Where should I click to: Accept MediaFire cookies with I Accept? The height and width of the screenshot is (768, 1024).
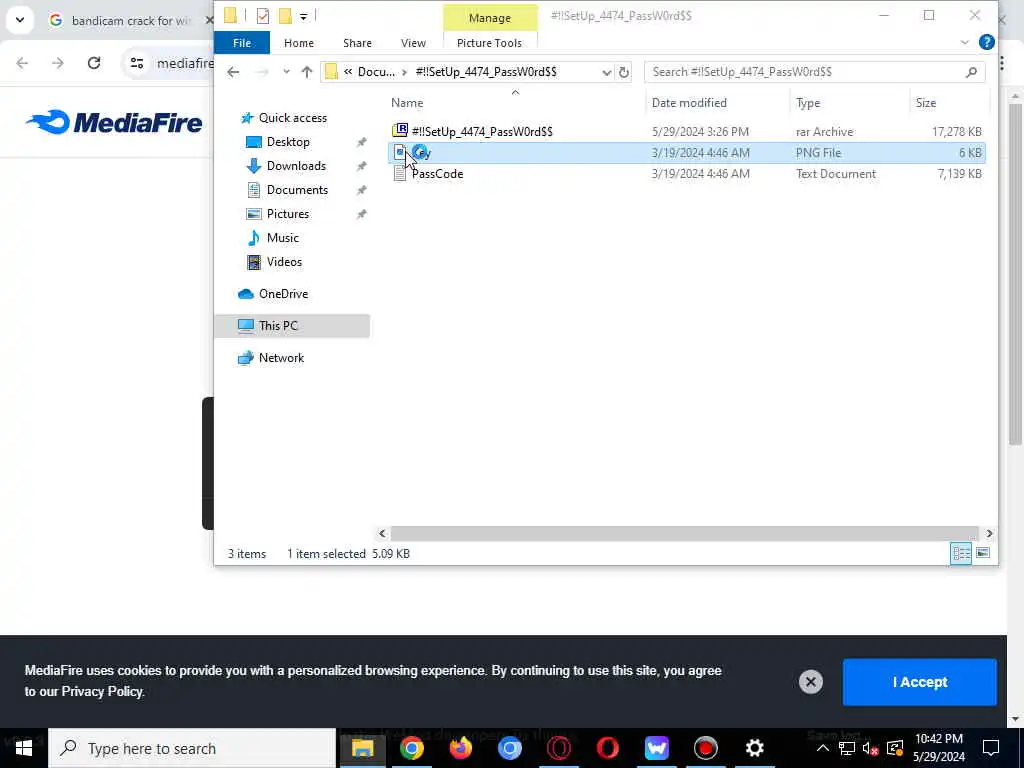[x=920, y=682]
